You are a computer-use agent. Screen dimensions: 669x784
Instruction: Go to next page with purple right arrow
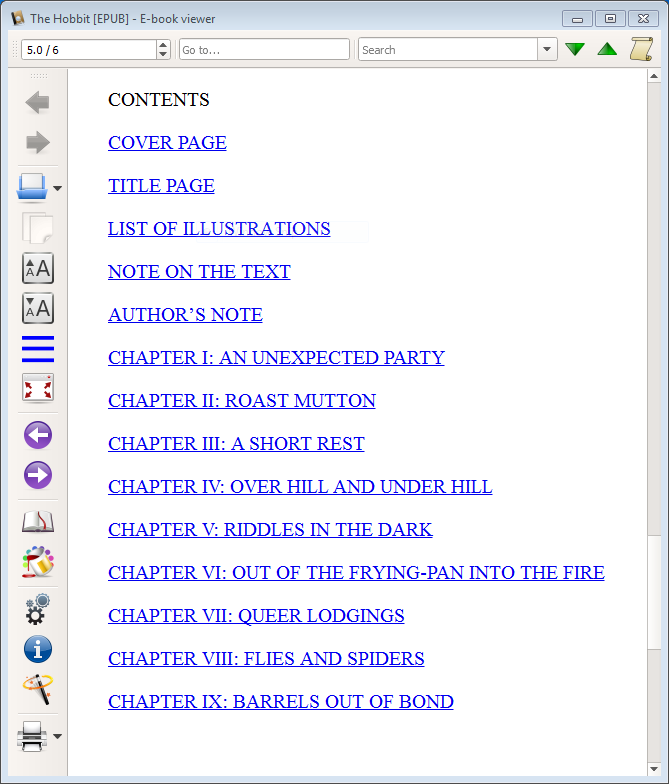(x=38, y=474)
